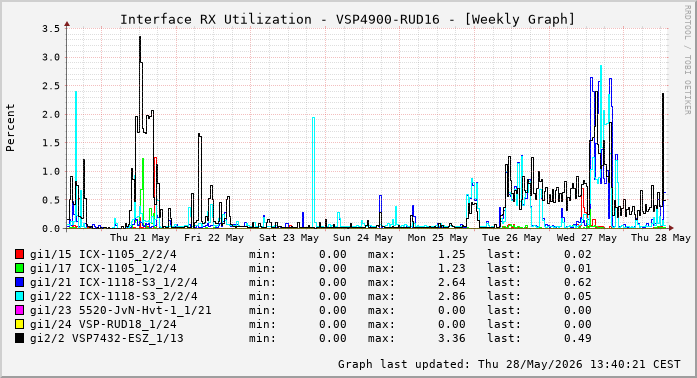Click the Tue 26 May axis label

click(x=512, y=238)
